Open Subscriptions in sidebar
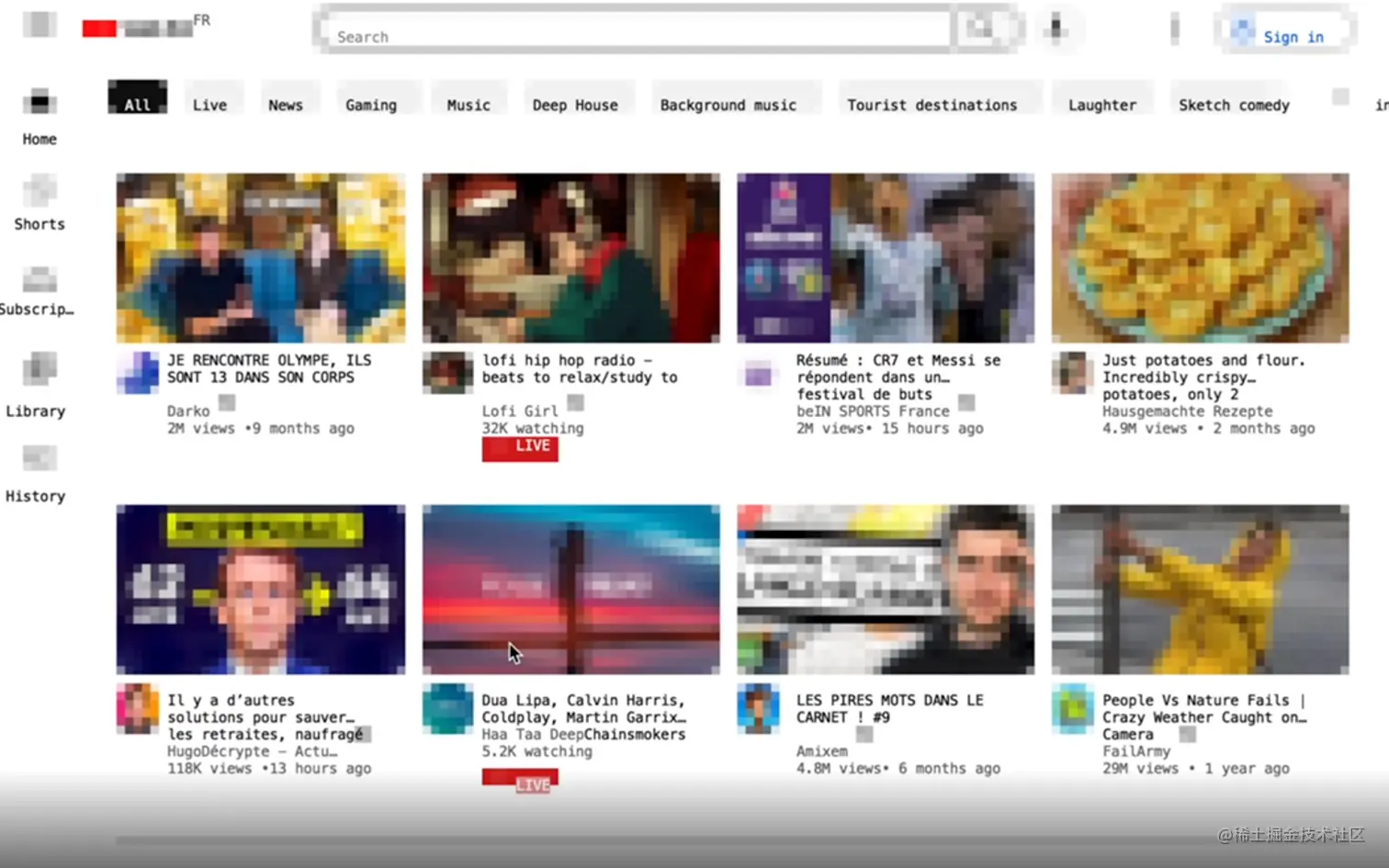 (x=37, y=290)
